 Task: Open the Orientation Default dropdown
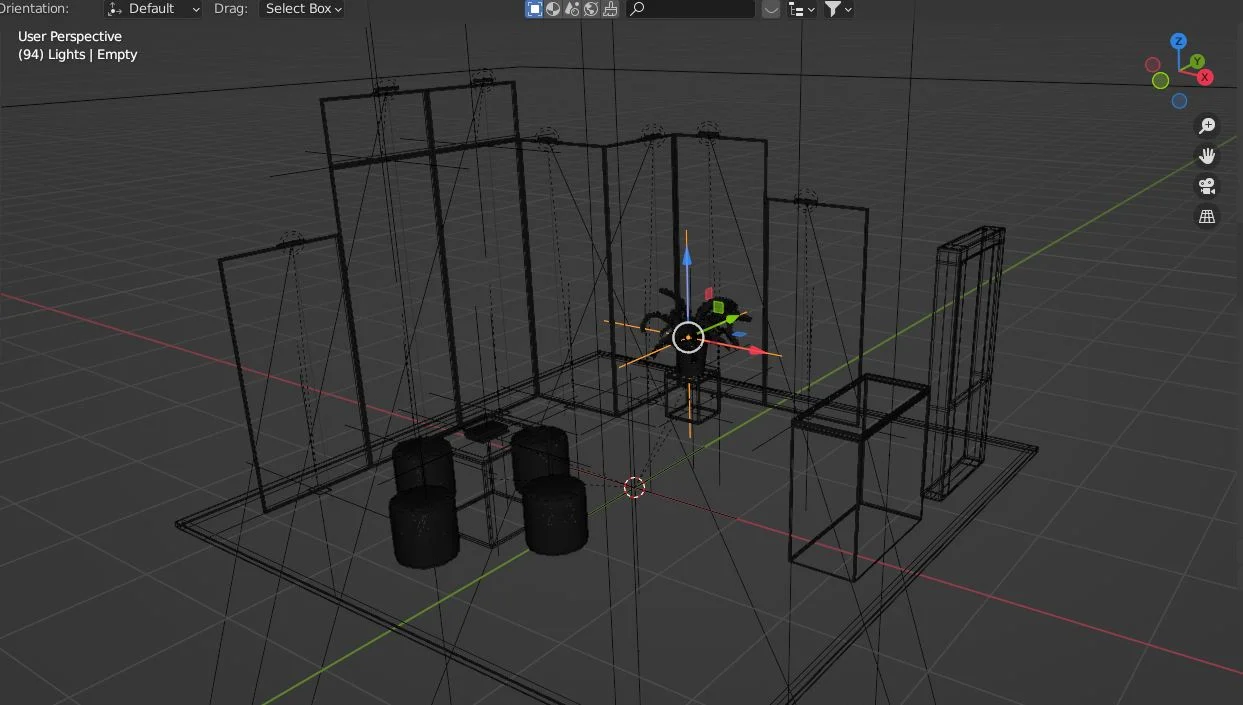click(x=153, y=9)
